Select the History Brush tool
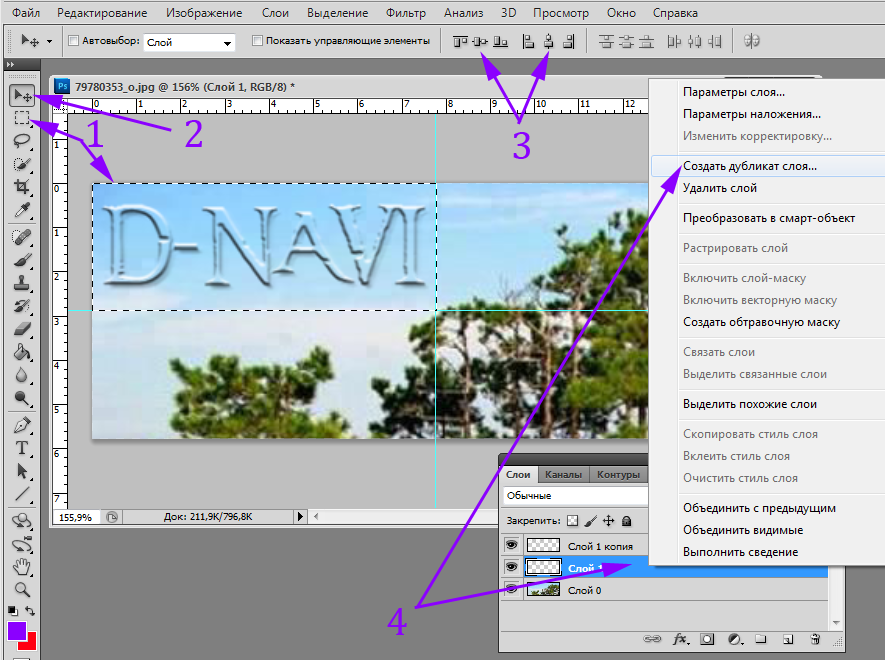 coord(22,306)
